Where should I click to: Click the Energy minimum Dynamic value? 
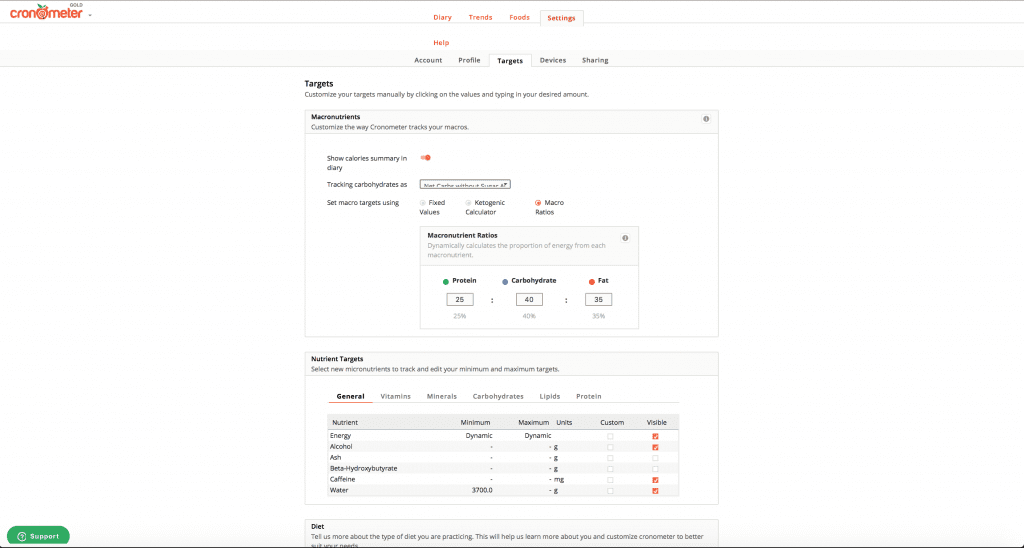pyautogui.click(x=479, y=436)
